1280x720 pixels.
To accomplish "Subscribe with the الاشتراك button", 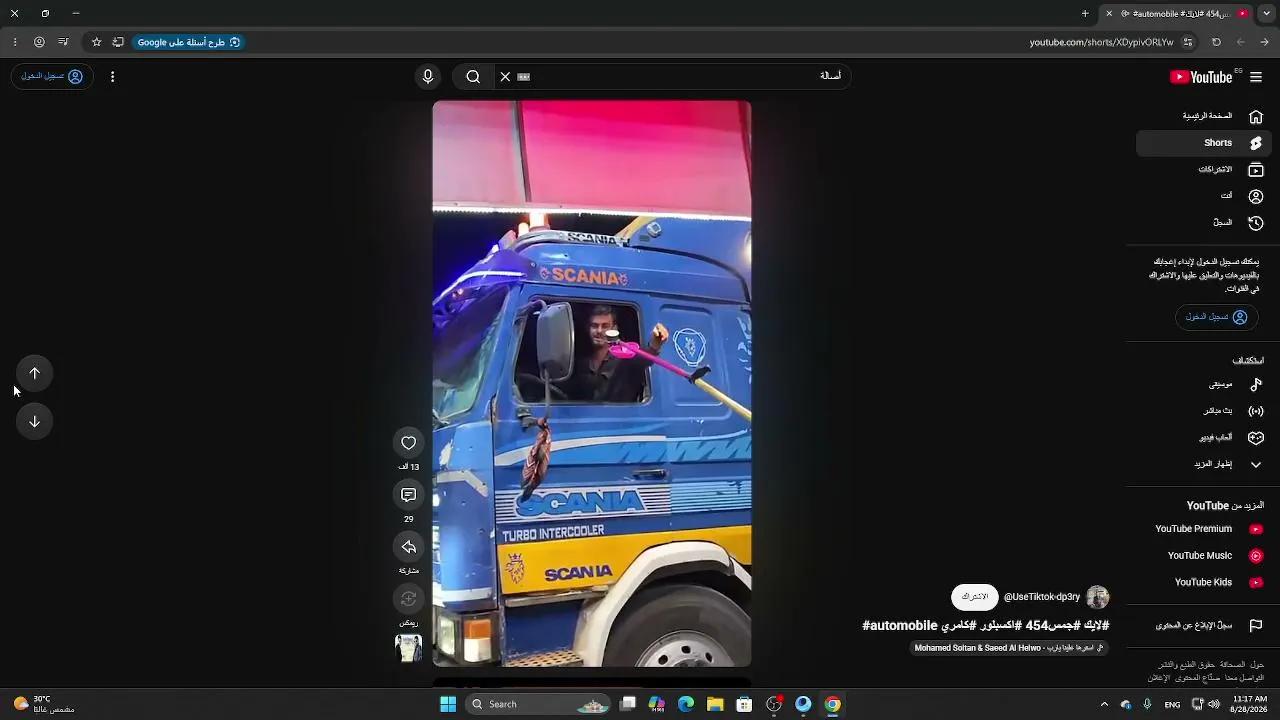I will click(x=975, y=597).
